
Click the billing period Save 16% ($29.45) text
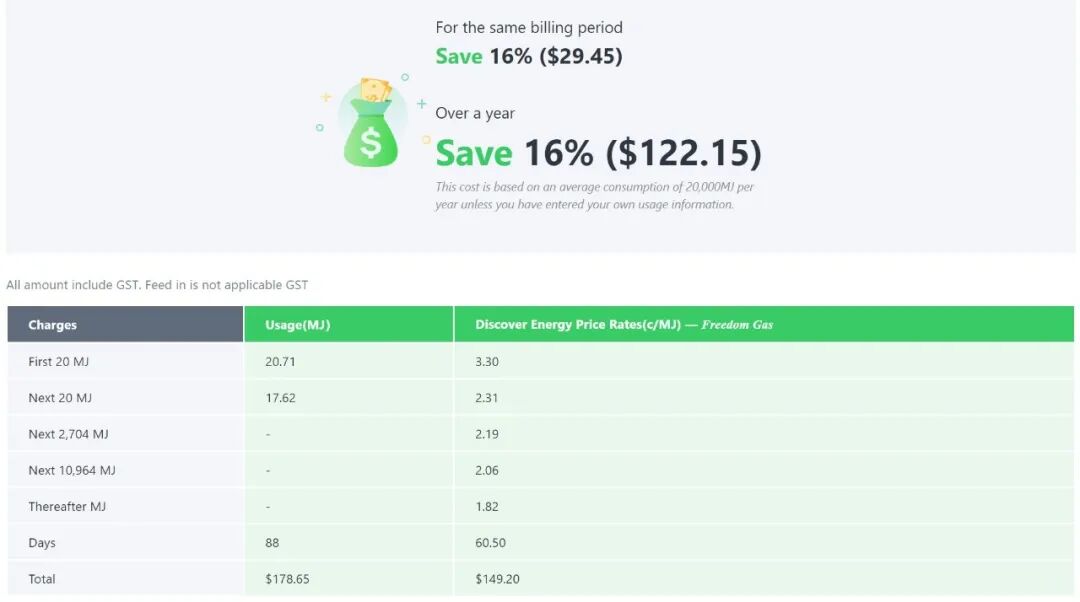(529, 56)
